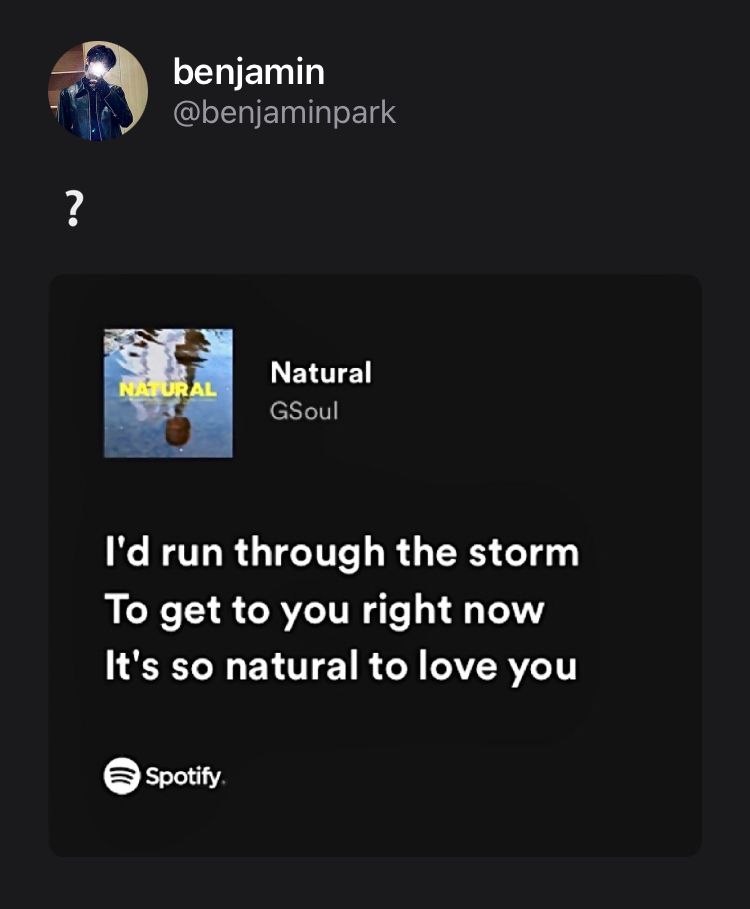
Task: Select lyric line "To get to you right now"
Action: coord(324,609)
